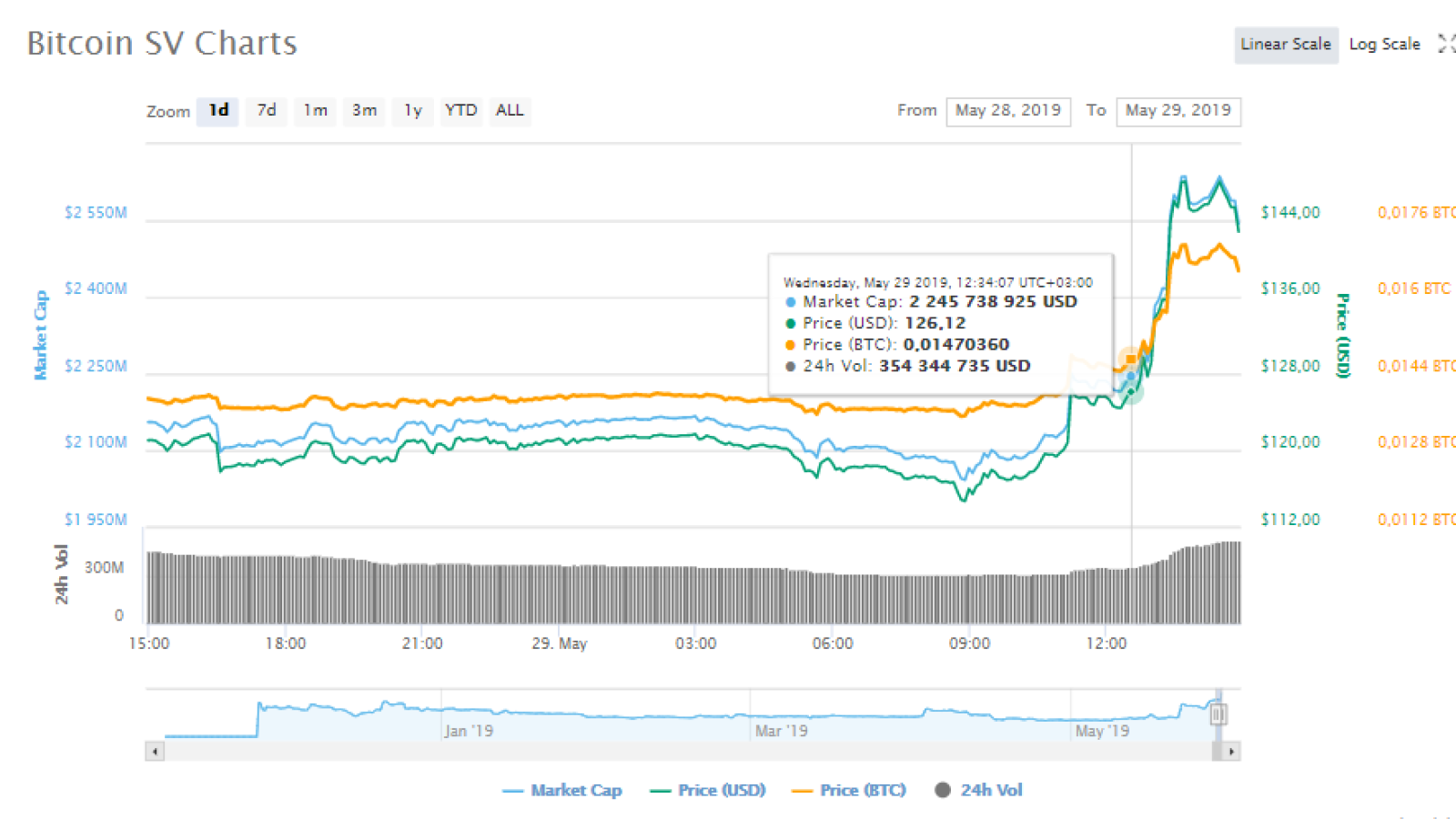The width and height of the screenshot is (1456, 819).
Task: Click the Market Cap value in tooltip
Action: tap(993, 302)
